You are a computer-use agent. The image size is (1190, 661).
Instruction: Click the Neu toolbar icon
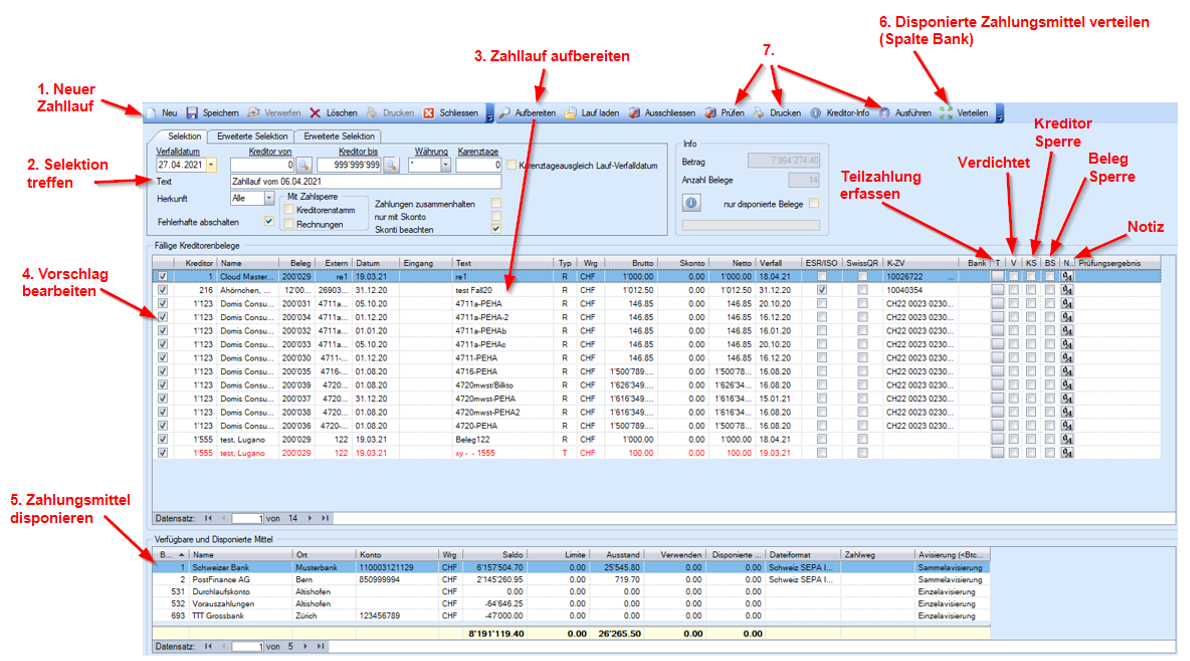point(152,114)
